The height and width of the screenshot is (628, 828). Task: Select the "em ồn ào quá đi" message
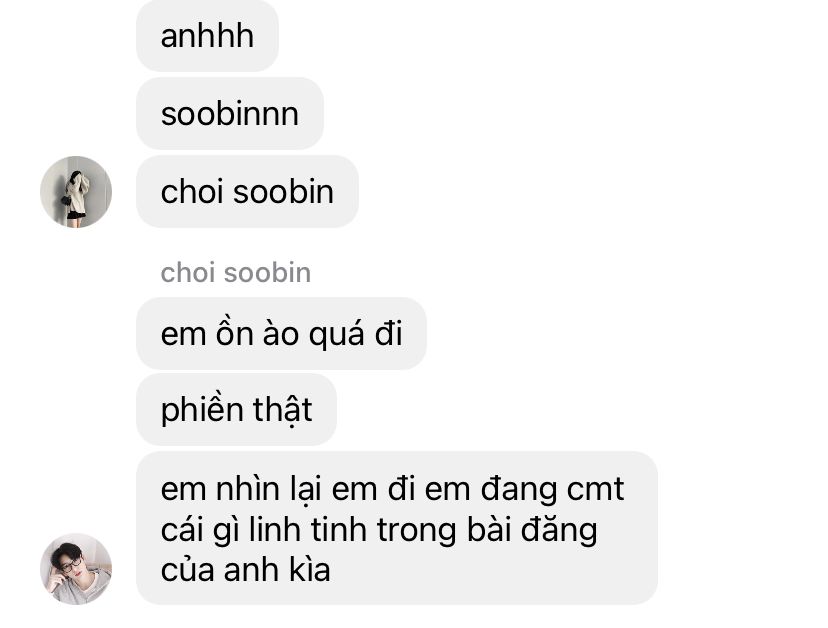pos(281,333)
